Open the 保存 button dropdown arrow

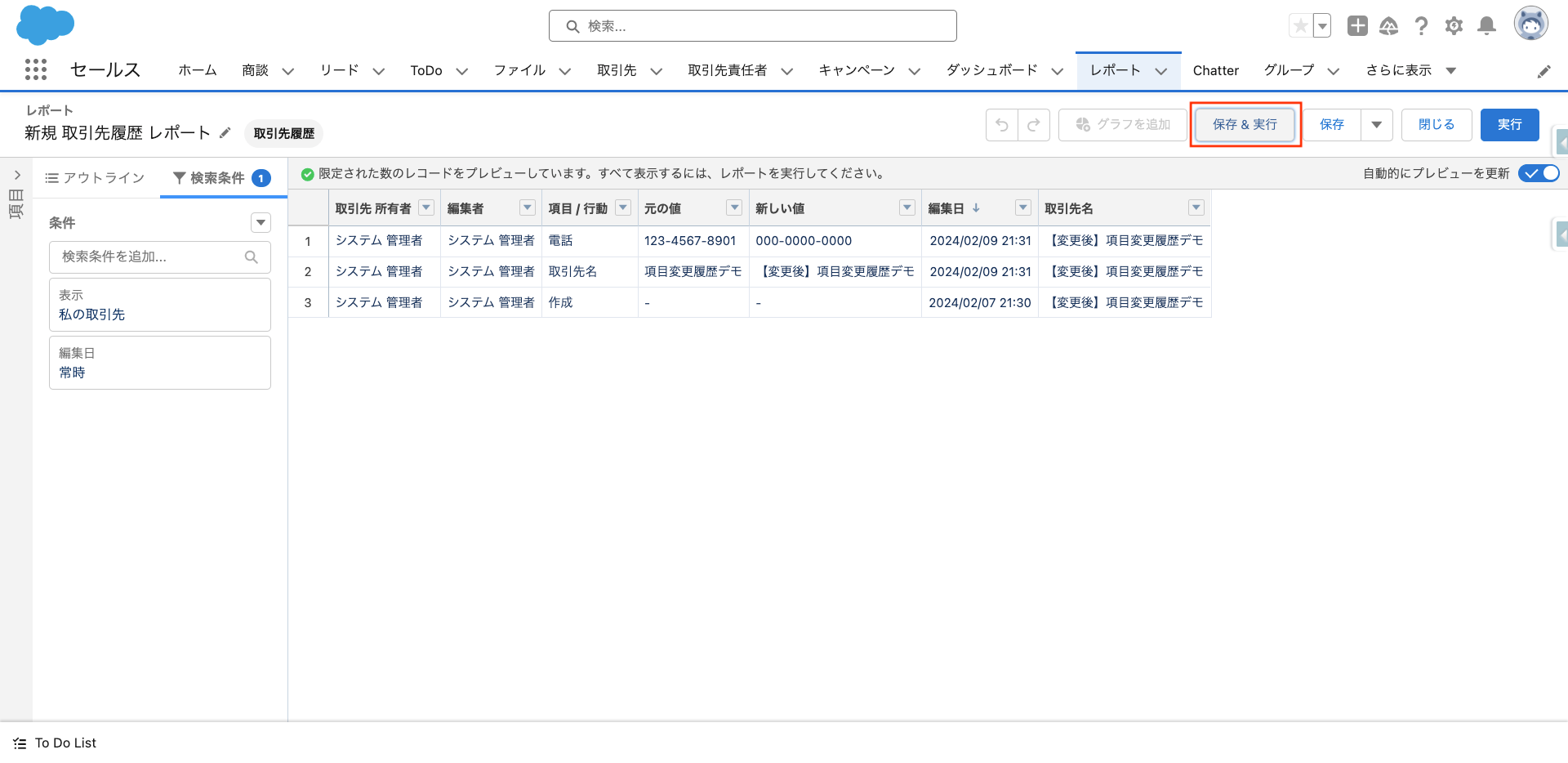click(x=1377, y=124)
